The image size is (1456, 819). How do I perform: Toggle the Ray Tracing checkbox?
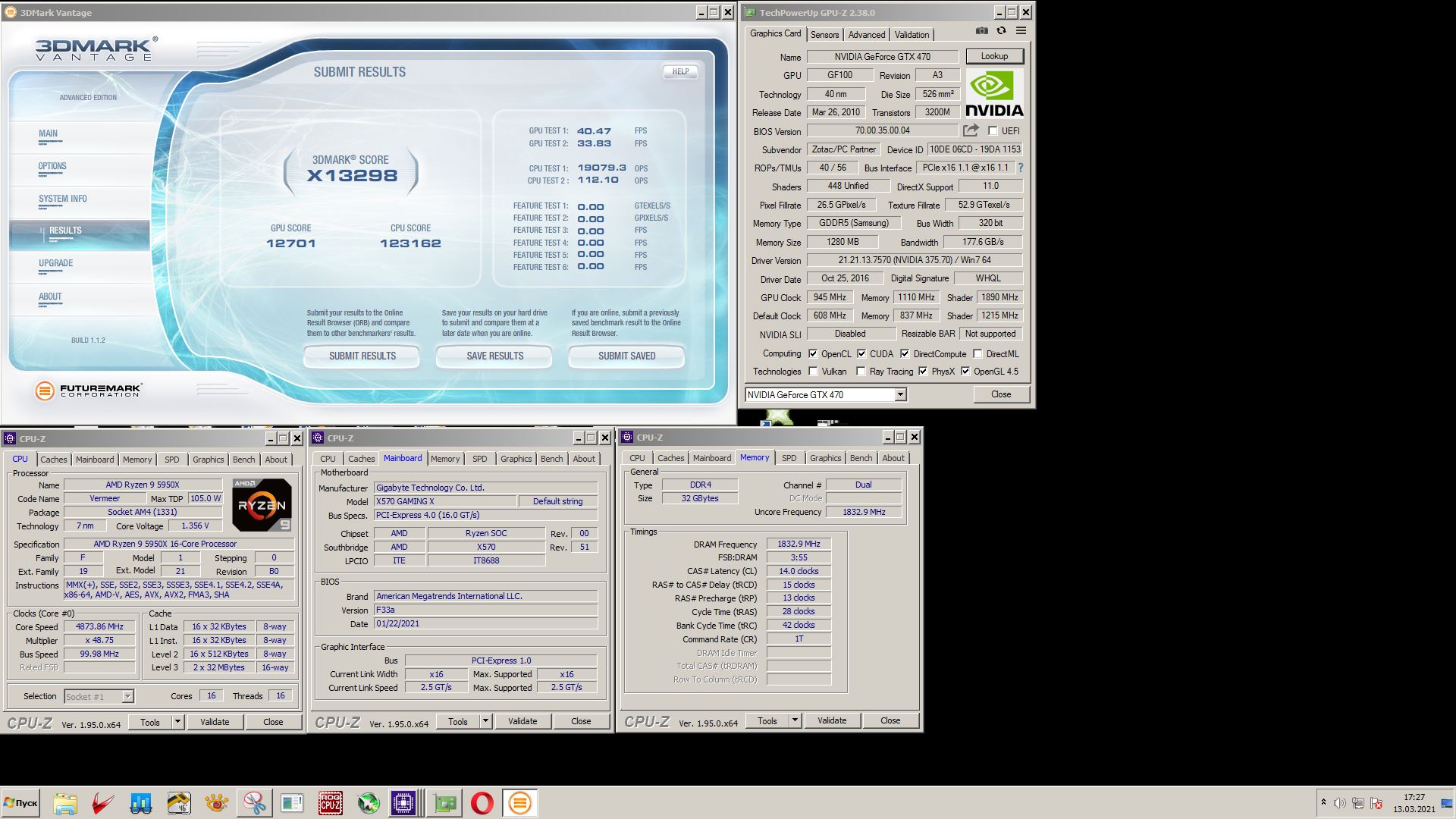tap(861, 371)
